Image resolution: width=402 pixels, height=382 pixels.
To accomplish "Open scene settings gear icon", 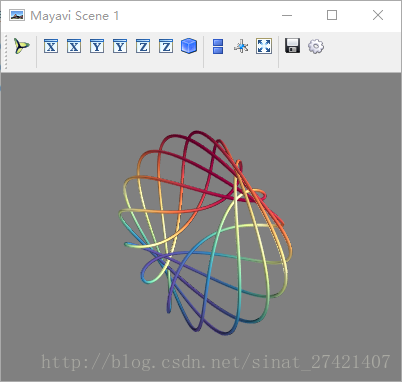I will [316, 46].
